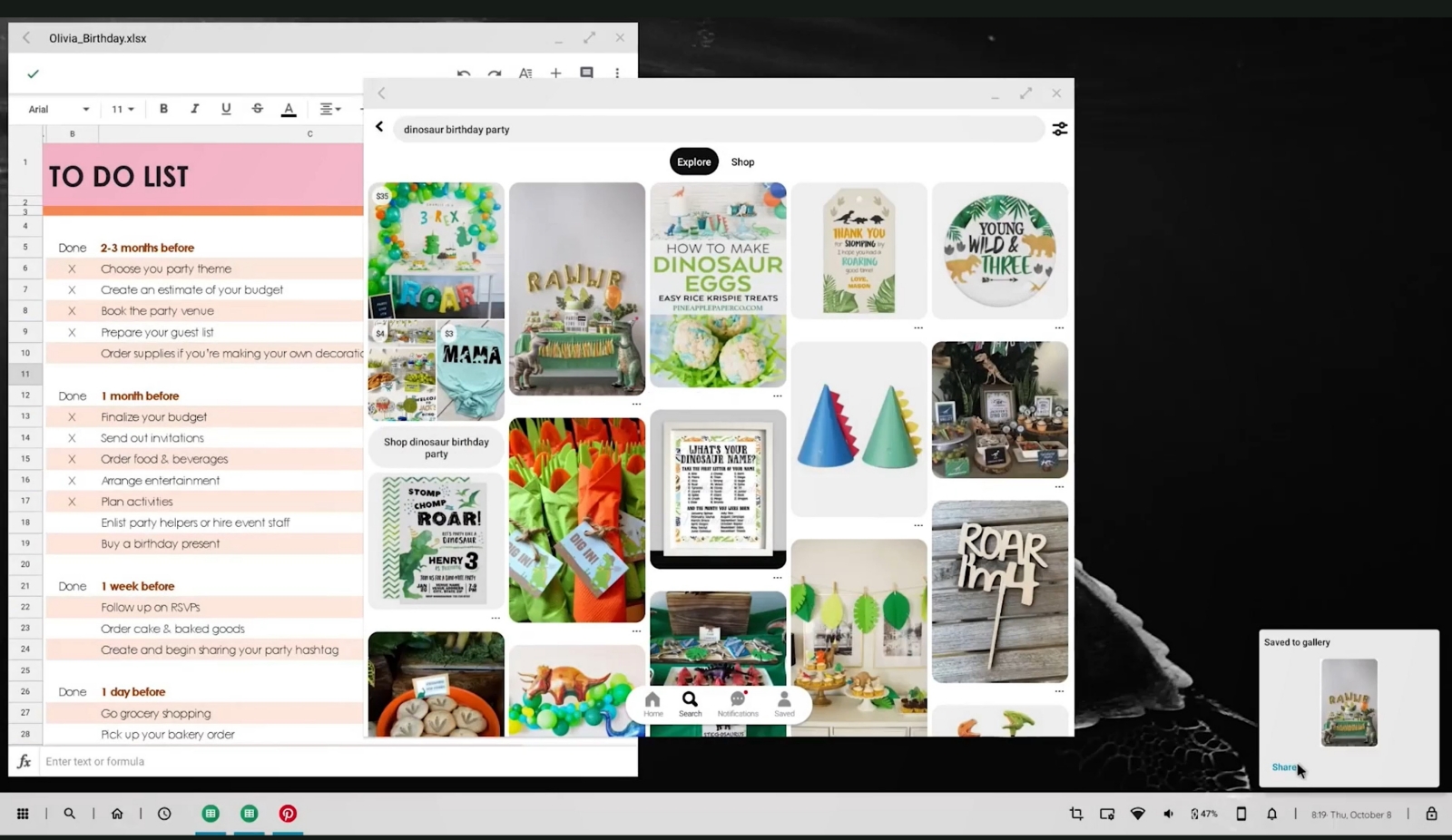The height and width of the screenshot is (840, 1452).
Task: Go back from Pinterest search results
Action: tap(379, 128)
